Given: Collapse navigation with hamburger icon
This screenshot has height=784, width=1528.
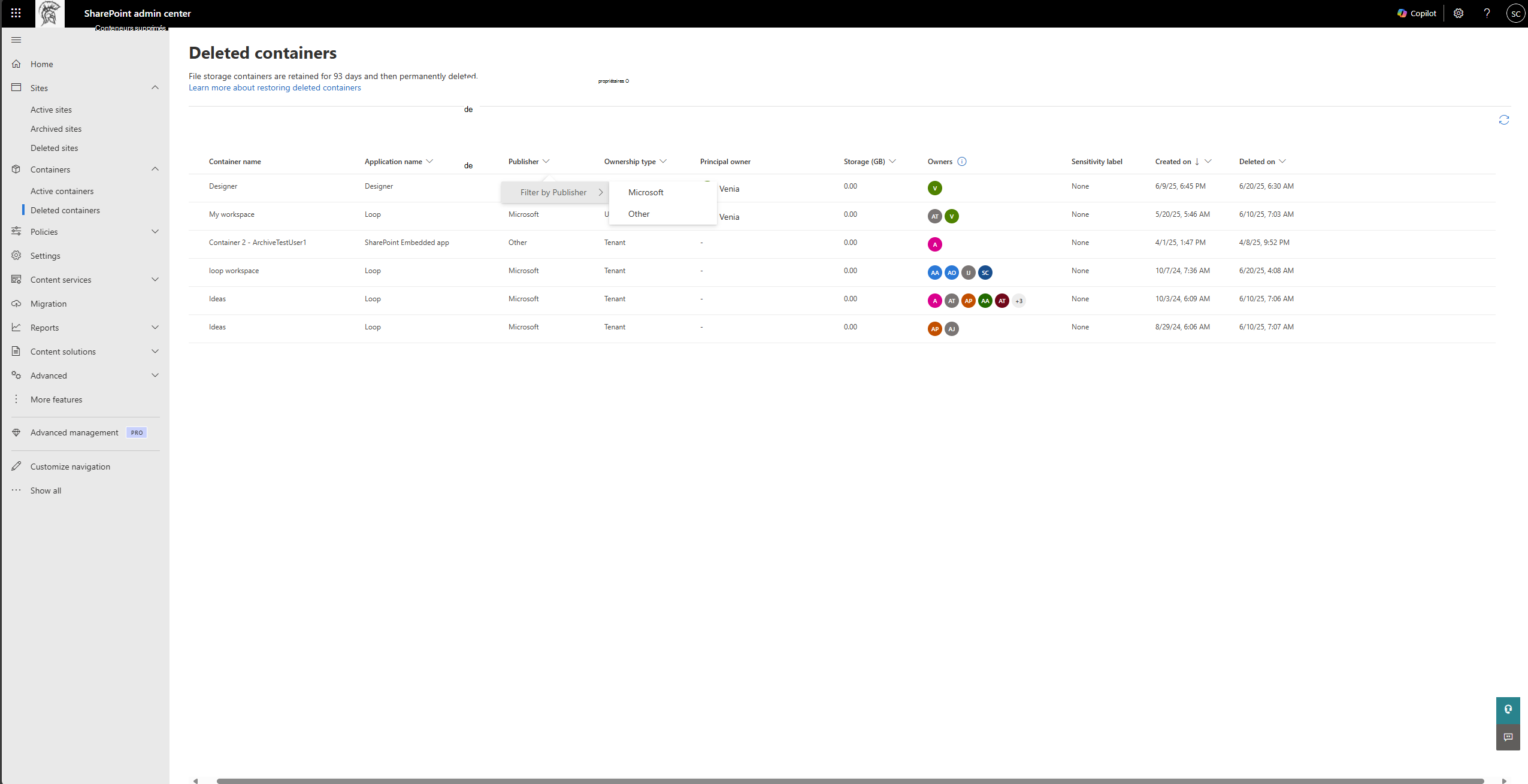Looking at the screenshot, I should [x=16, y=40].
